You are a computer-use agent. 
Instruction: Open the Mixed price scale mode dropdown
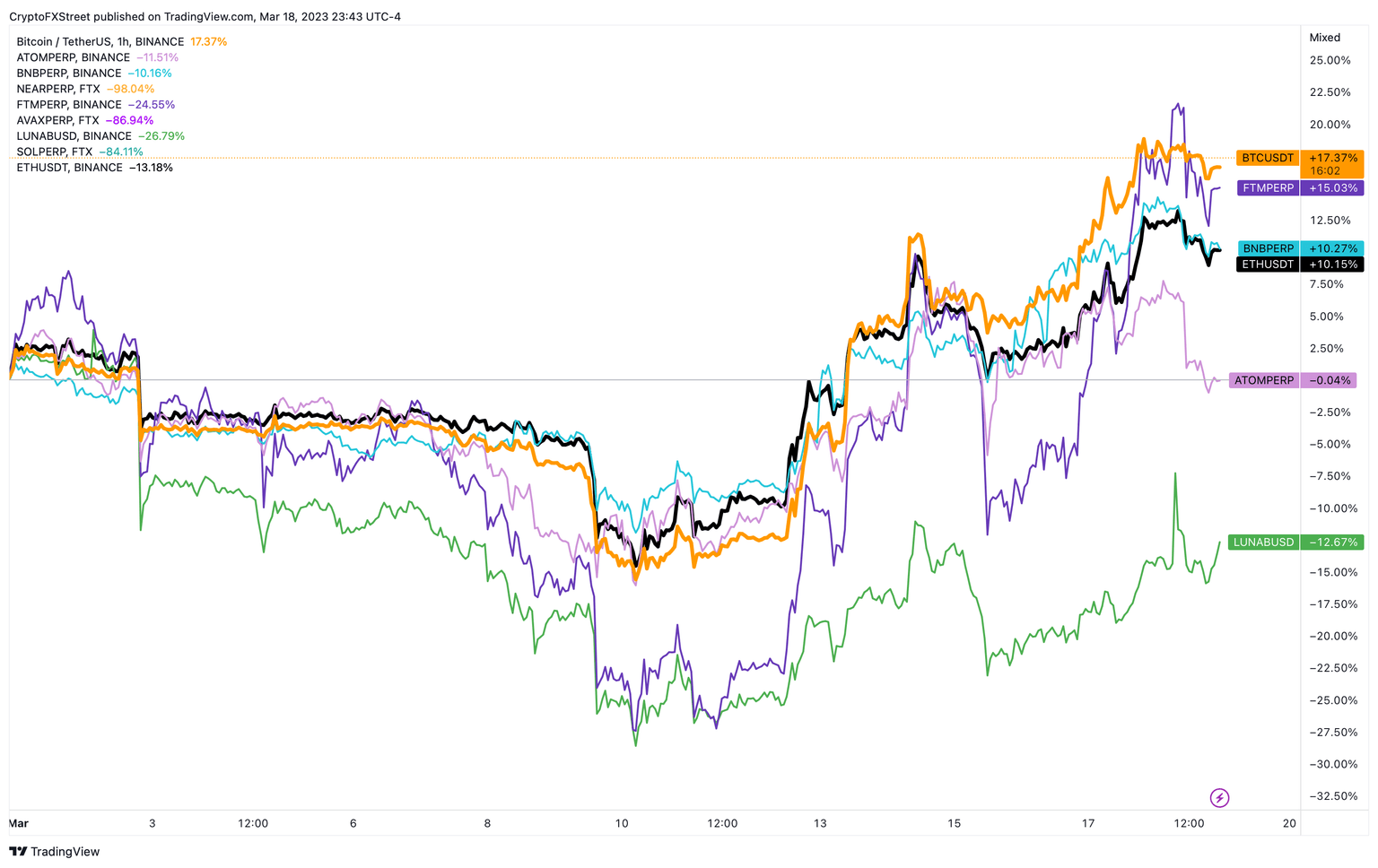1325,38
